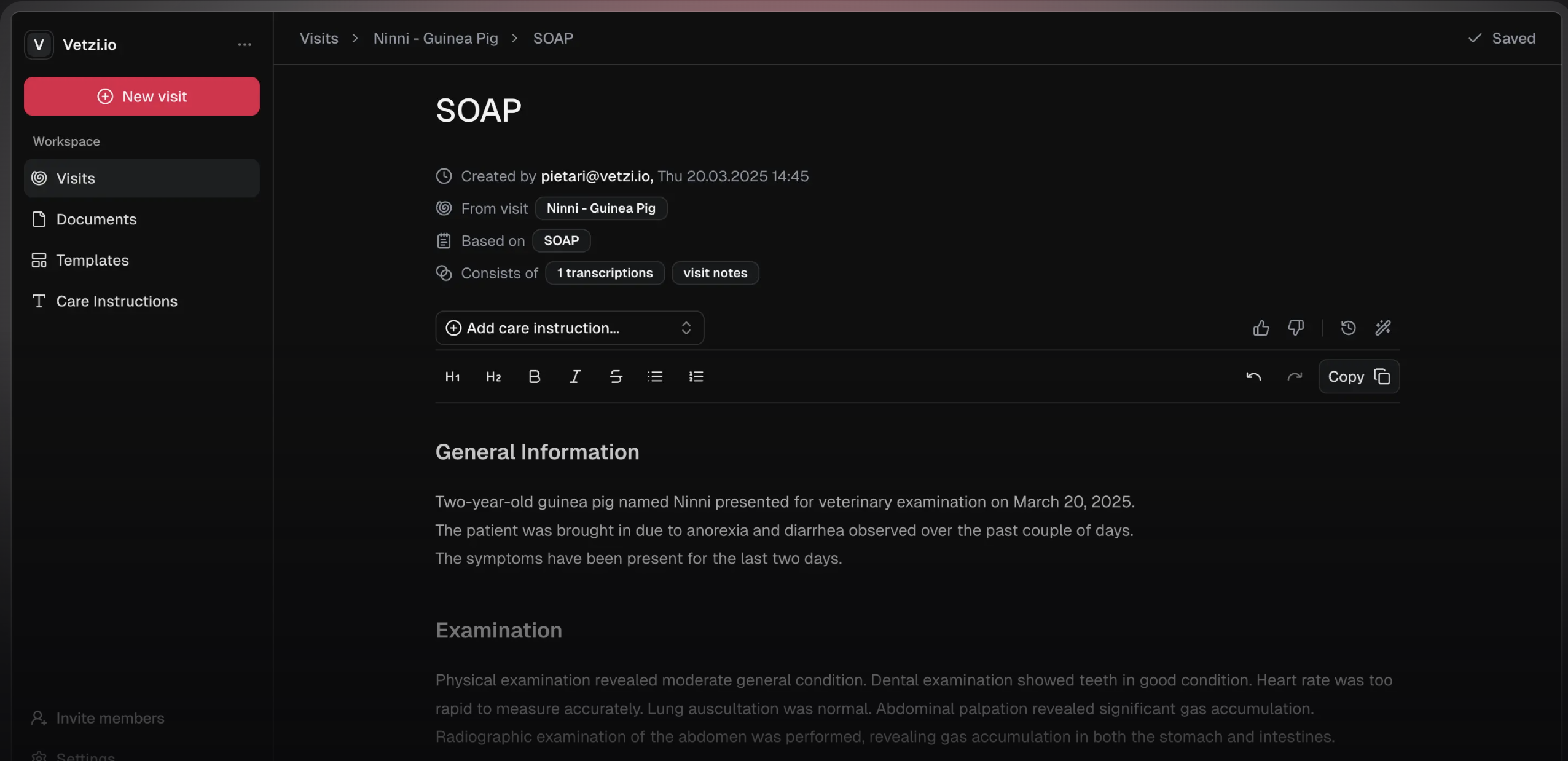
Task: Go to Care Instructions in sidebar
Action: [x=117, y=301]
